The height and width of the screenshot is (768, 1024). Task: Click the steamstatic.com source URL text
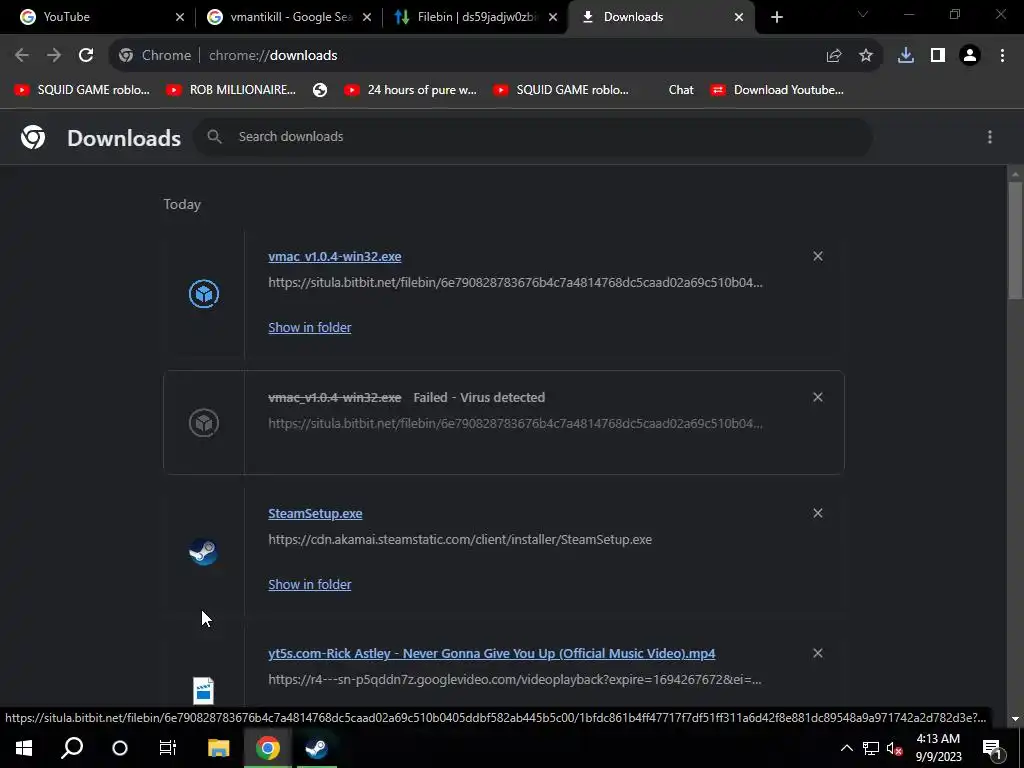click(460, 539)
